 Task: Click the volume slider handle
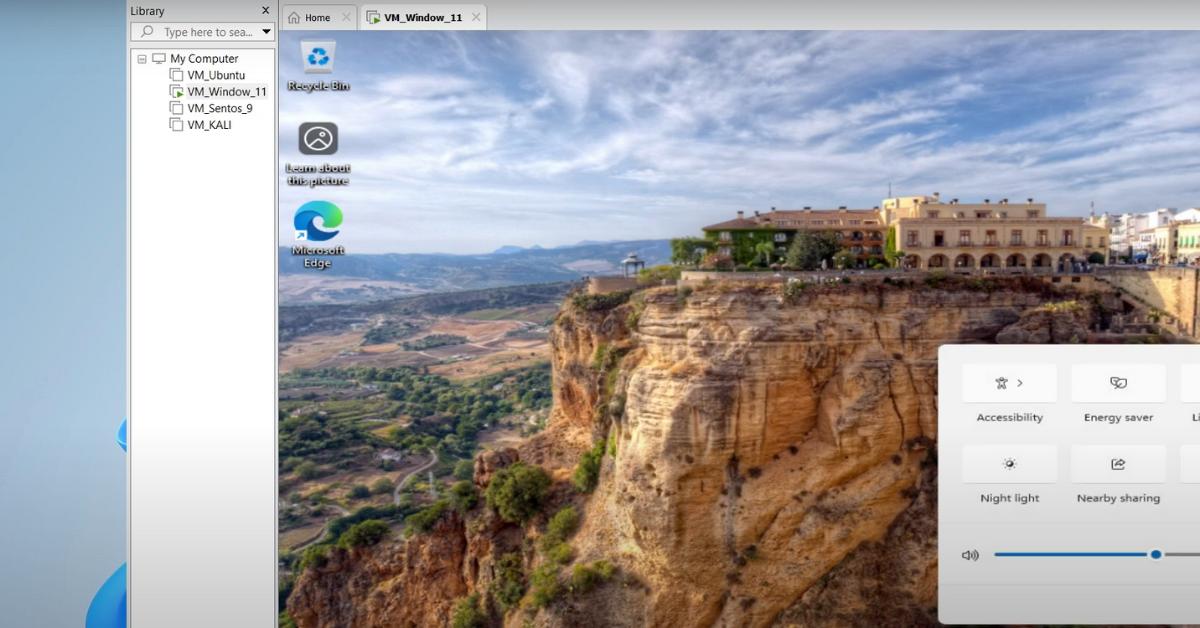[x=1156, y=554]
